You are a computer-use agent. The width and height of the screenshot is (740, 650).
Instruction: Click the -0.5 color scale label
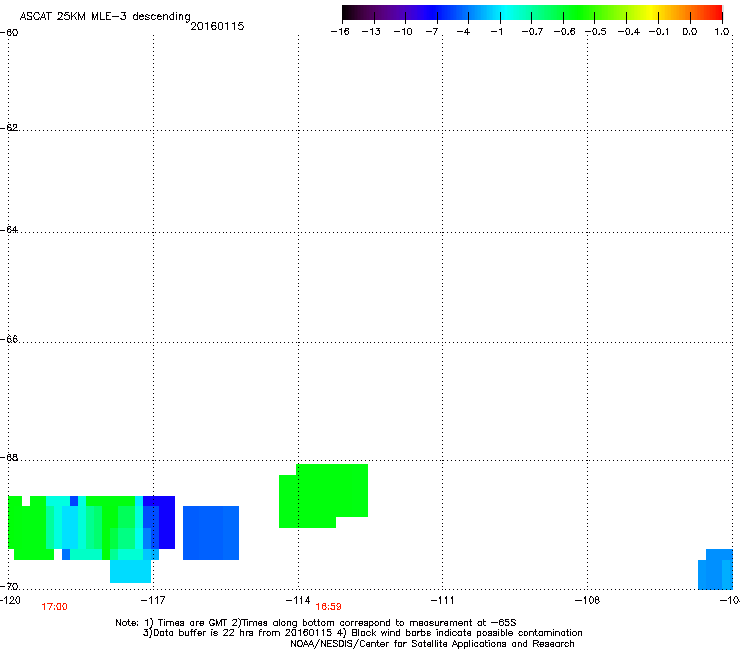click(596, 32)
